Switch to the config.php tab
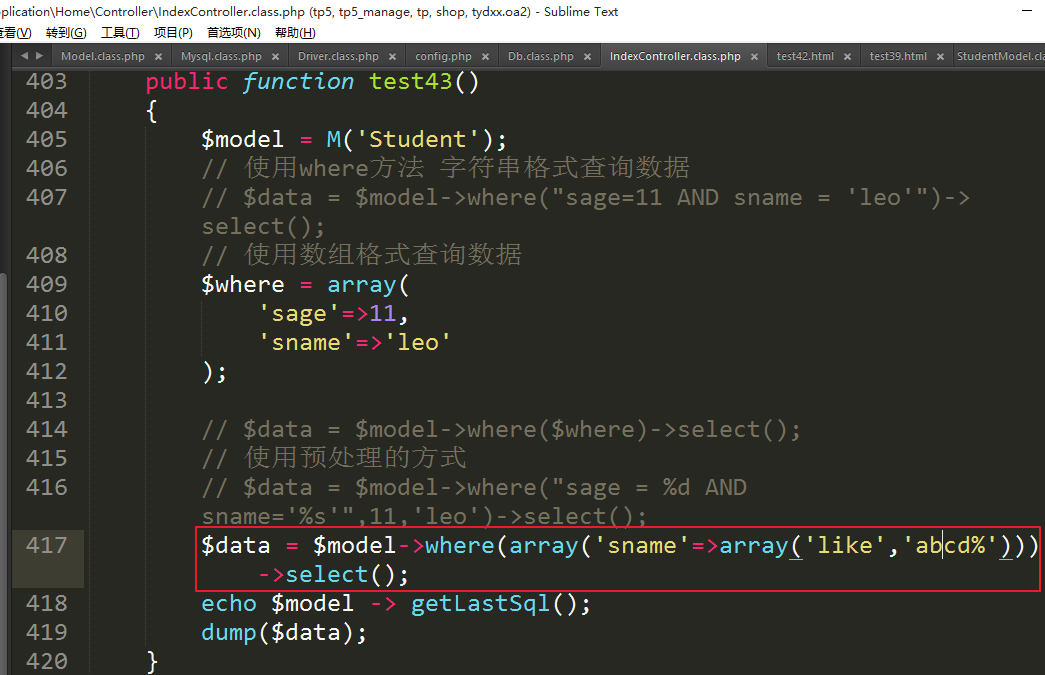The height and width of the screenshot is (675, 1045). tap(443, 57)
